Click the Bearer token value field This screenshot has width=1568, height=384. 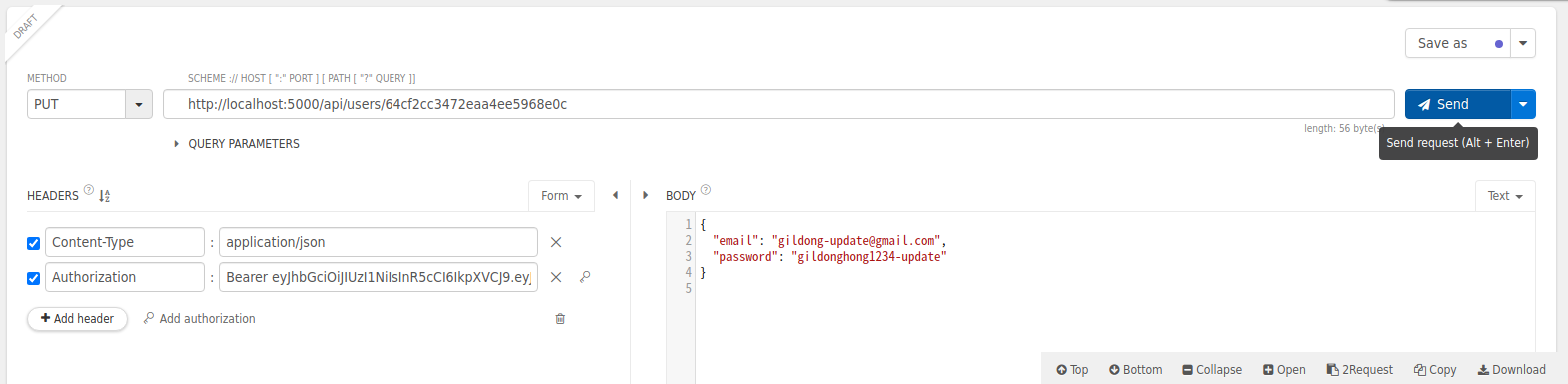(379, 277)
